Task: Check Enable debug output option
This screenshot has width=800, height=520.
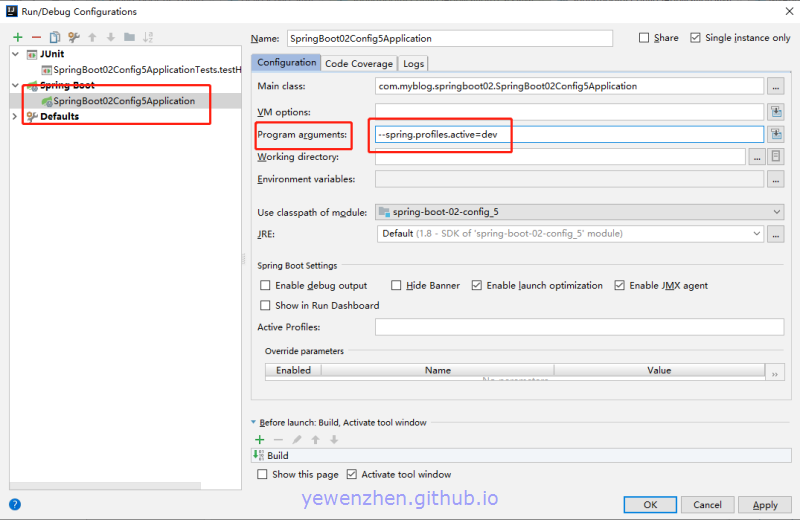Action: 266,285
